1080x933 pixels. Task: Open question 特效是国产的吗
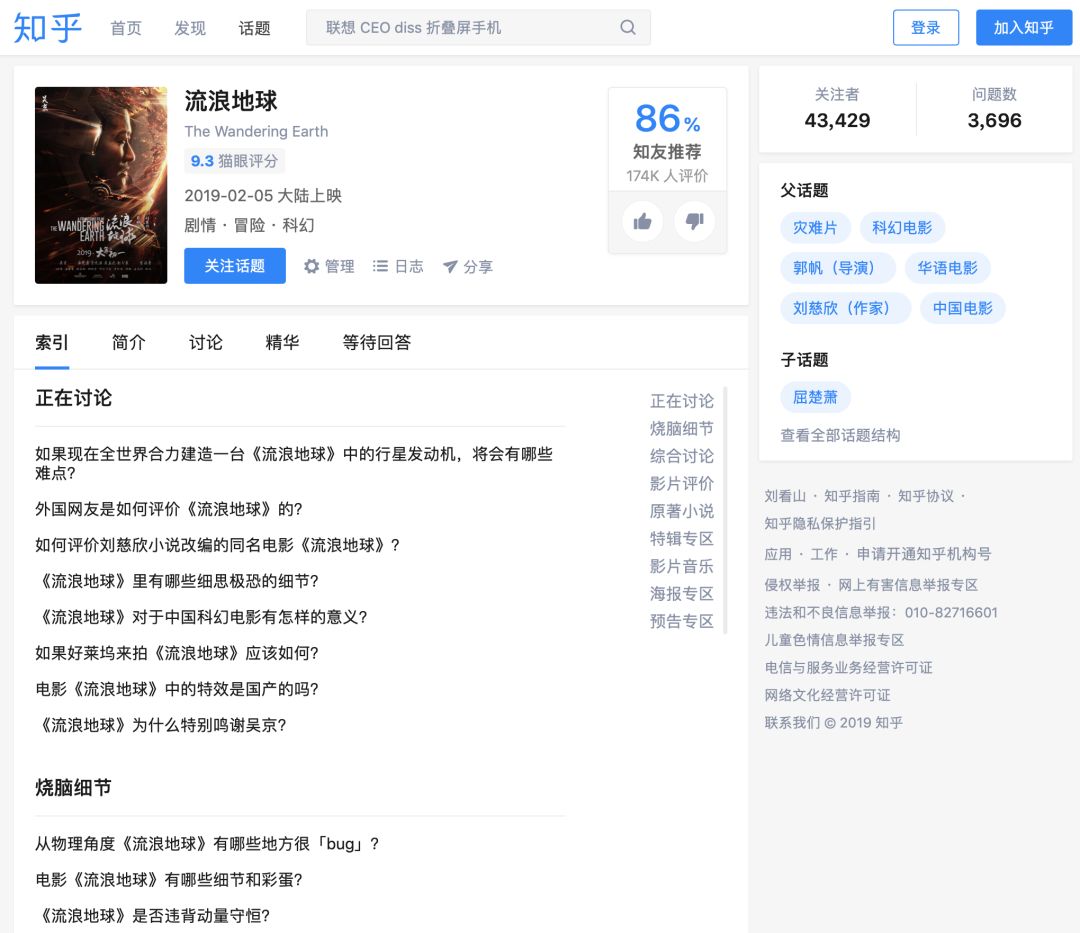point(177,689)
